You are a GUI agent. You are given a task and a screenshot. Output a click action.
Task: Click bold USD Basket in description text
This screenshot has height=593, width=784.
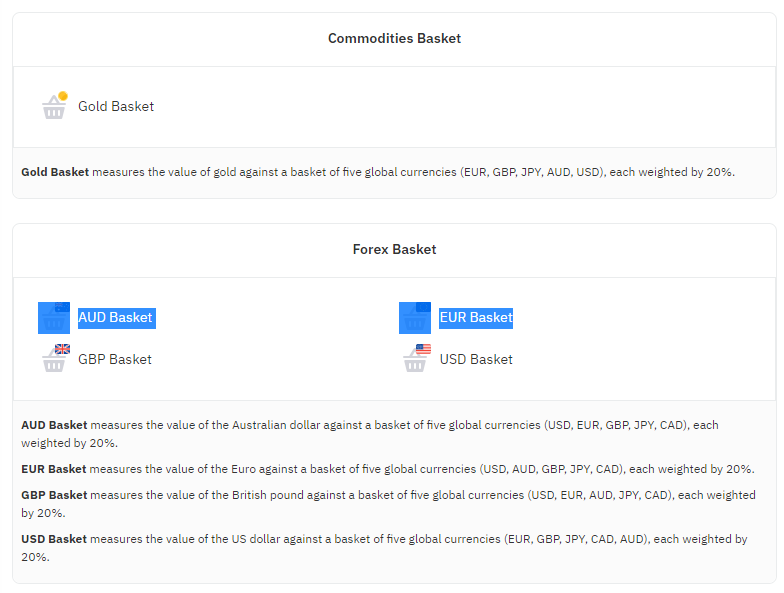[54, 539]
